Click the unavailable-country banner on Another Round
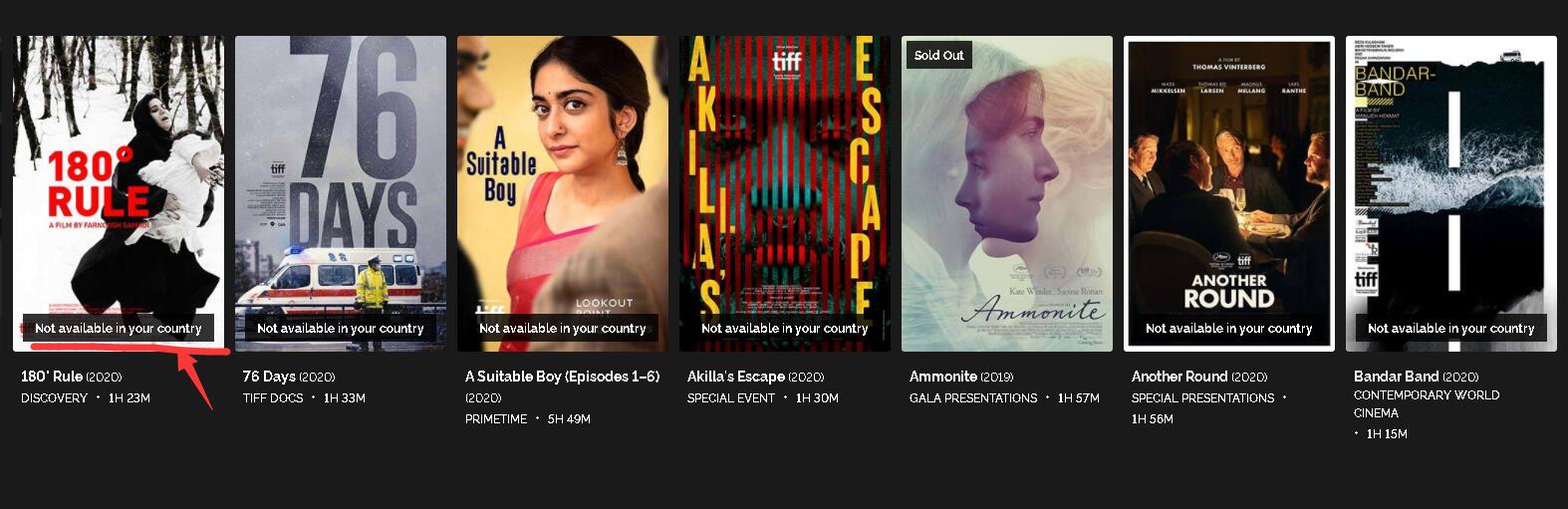This screenshot has width=1568, height=509. coord(1229,328)
